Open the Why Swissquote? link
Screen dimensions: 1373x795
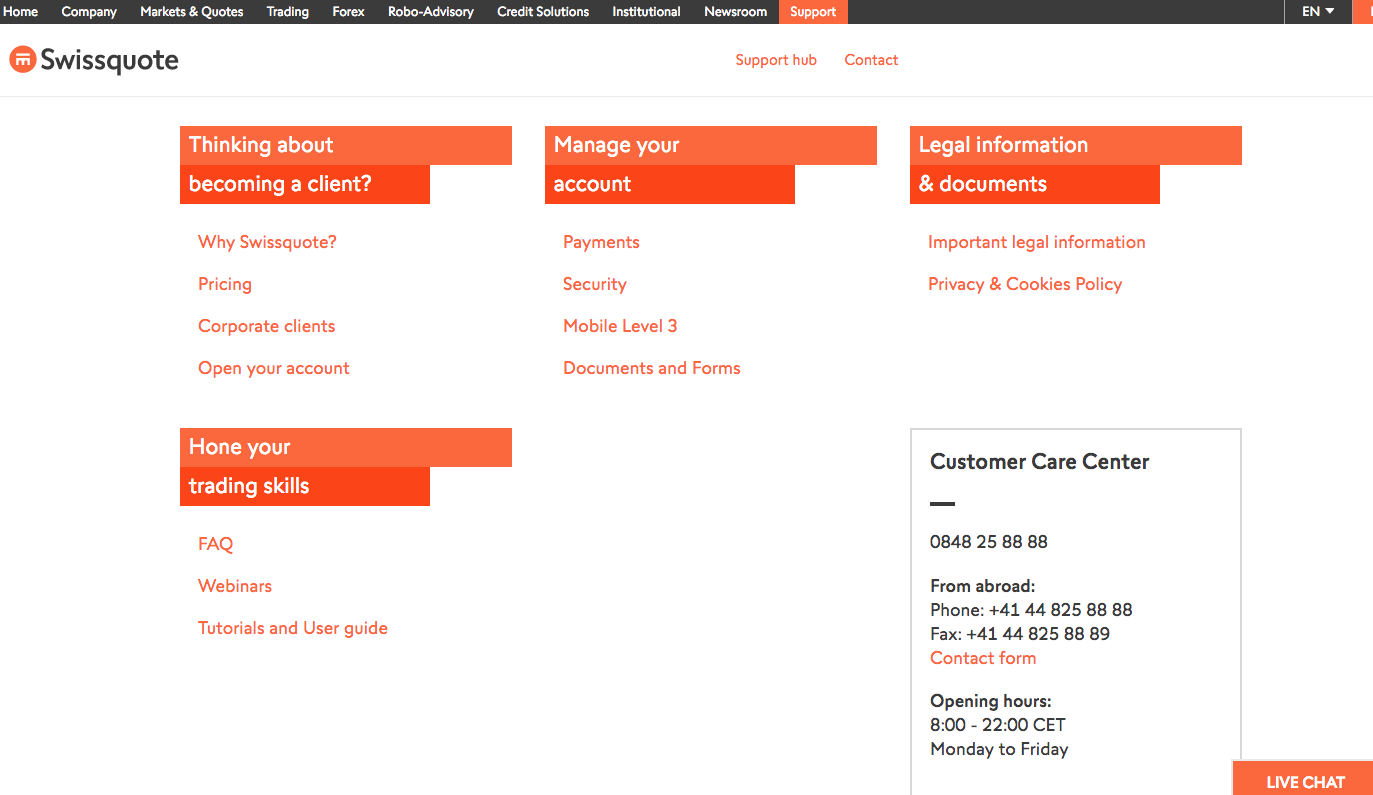(x=267, y=242)
